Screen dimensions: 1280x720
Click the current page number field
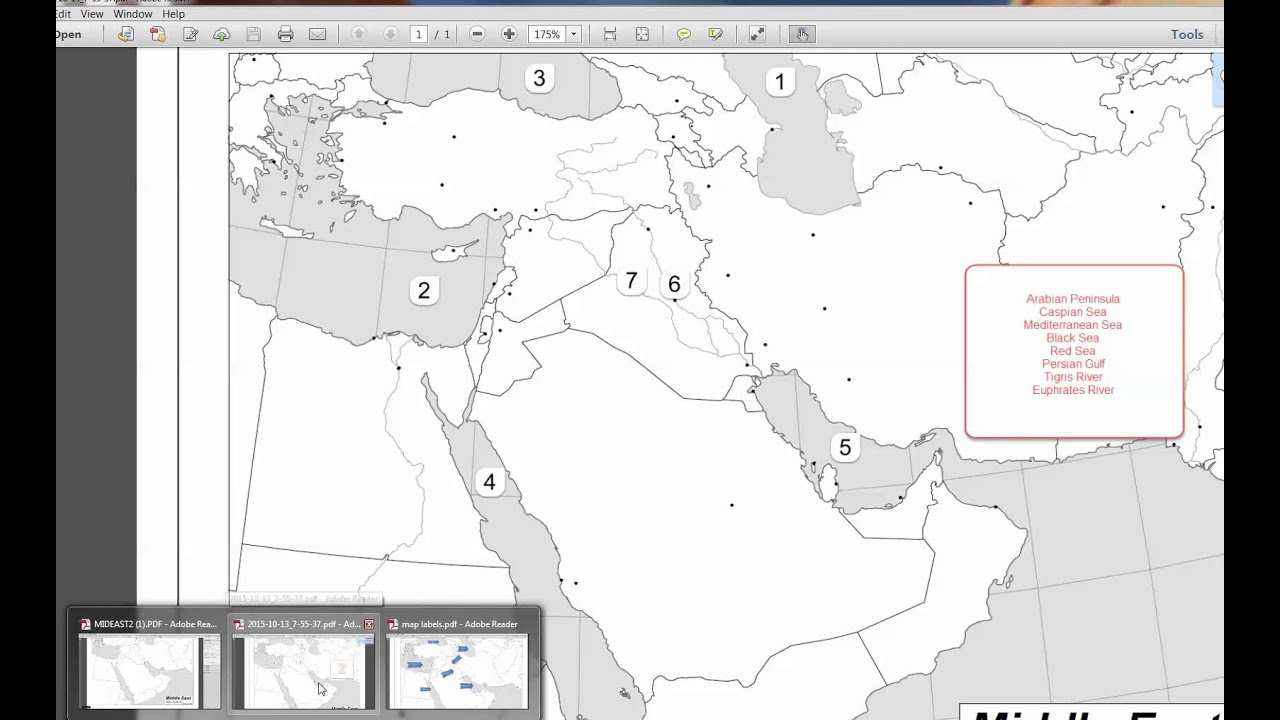click(x=418, y=34)
